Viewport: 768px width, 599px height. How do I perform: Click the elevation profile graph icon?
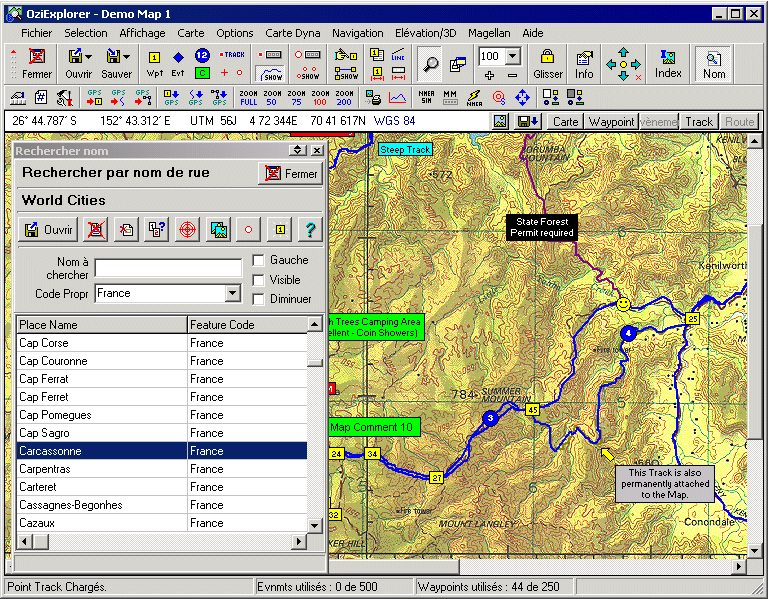(x=397, y=97)
